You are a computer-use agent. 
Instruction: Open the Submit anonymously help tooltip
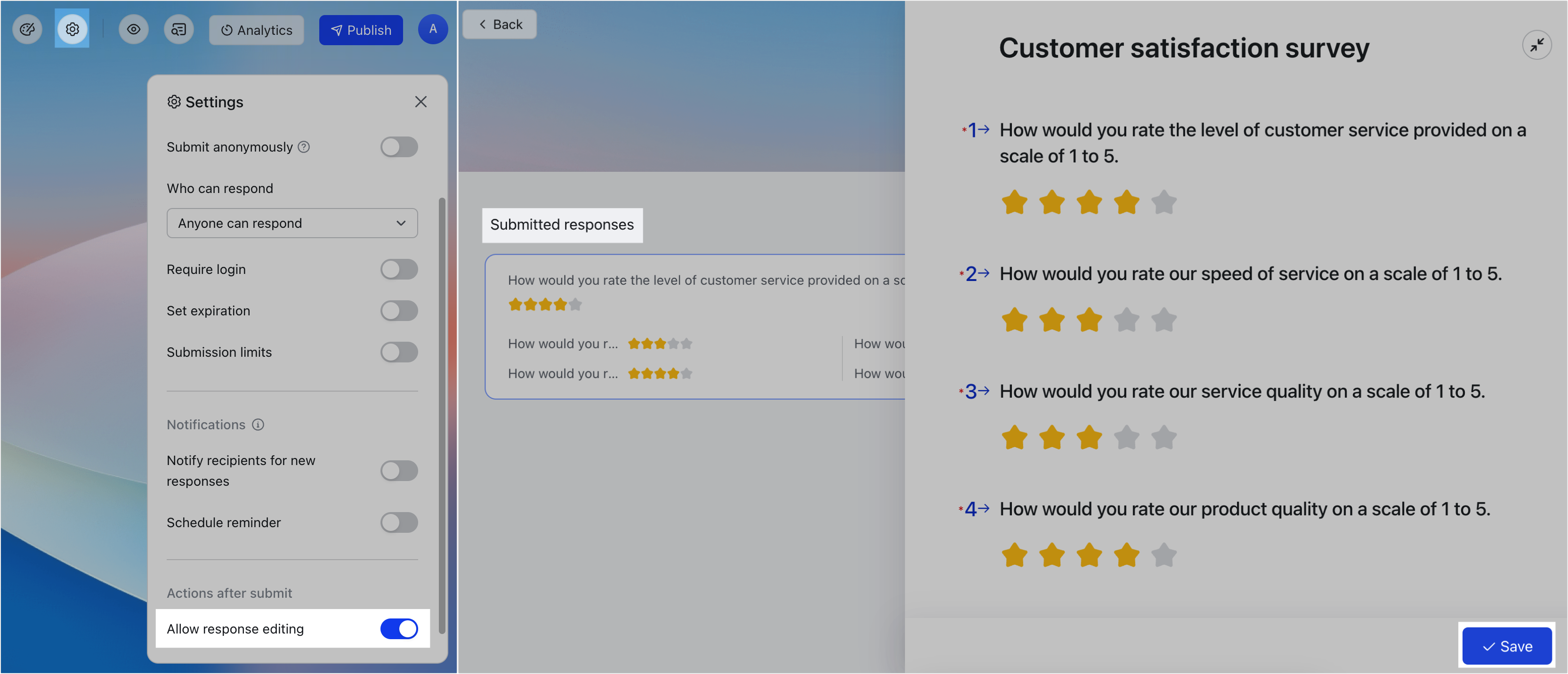(x=304, y=146)
